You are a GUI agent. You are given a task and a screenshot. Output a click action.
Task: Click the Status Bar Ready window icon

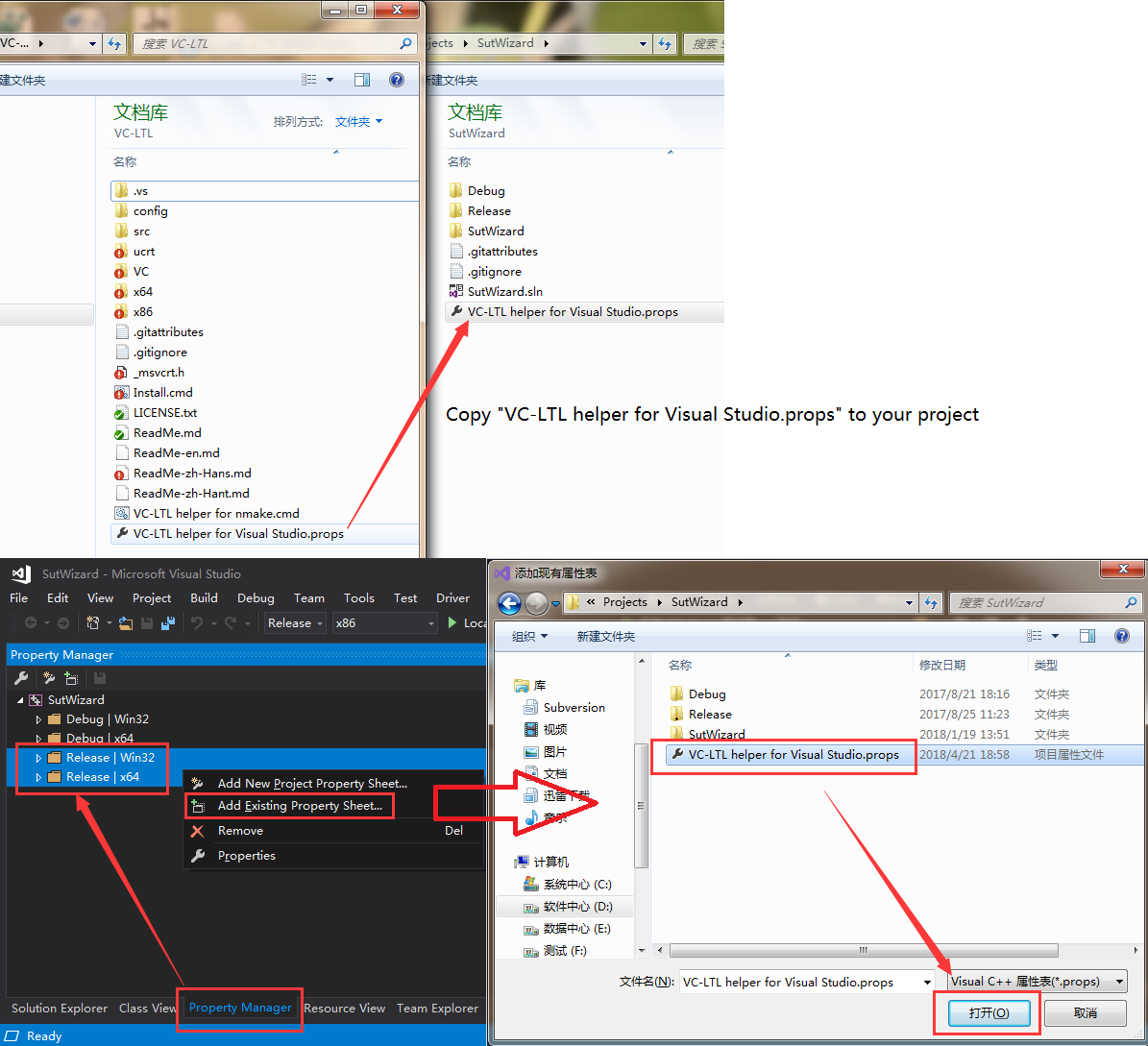pos(12,1035)
